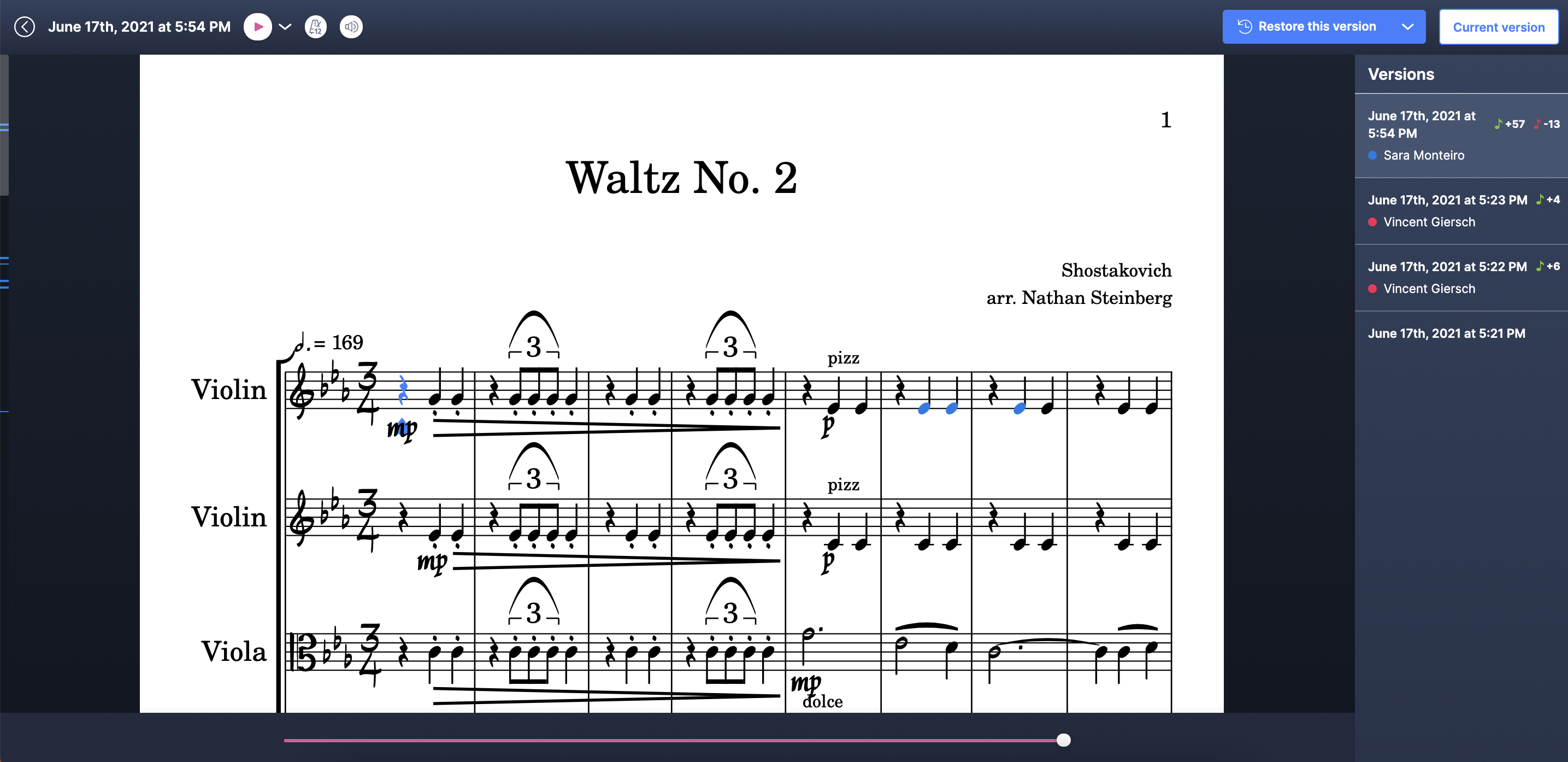
Task: Click the Restore this version button
Action: point(1307,27)
